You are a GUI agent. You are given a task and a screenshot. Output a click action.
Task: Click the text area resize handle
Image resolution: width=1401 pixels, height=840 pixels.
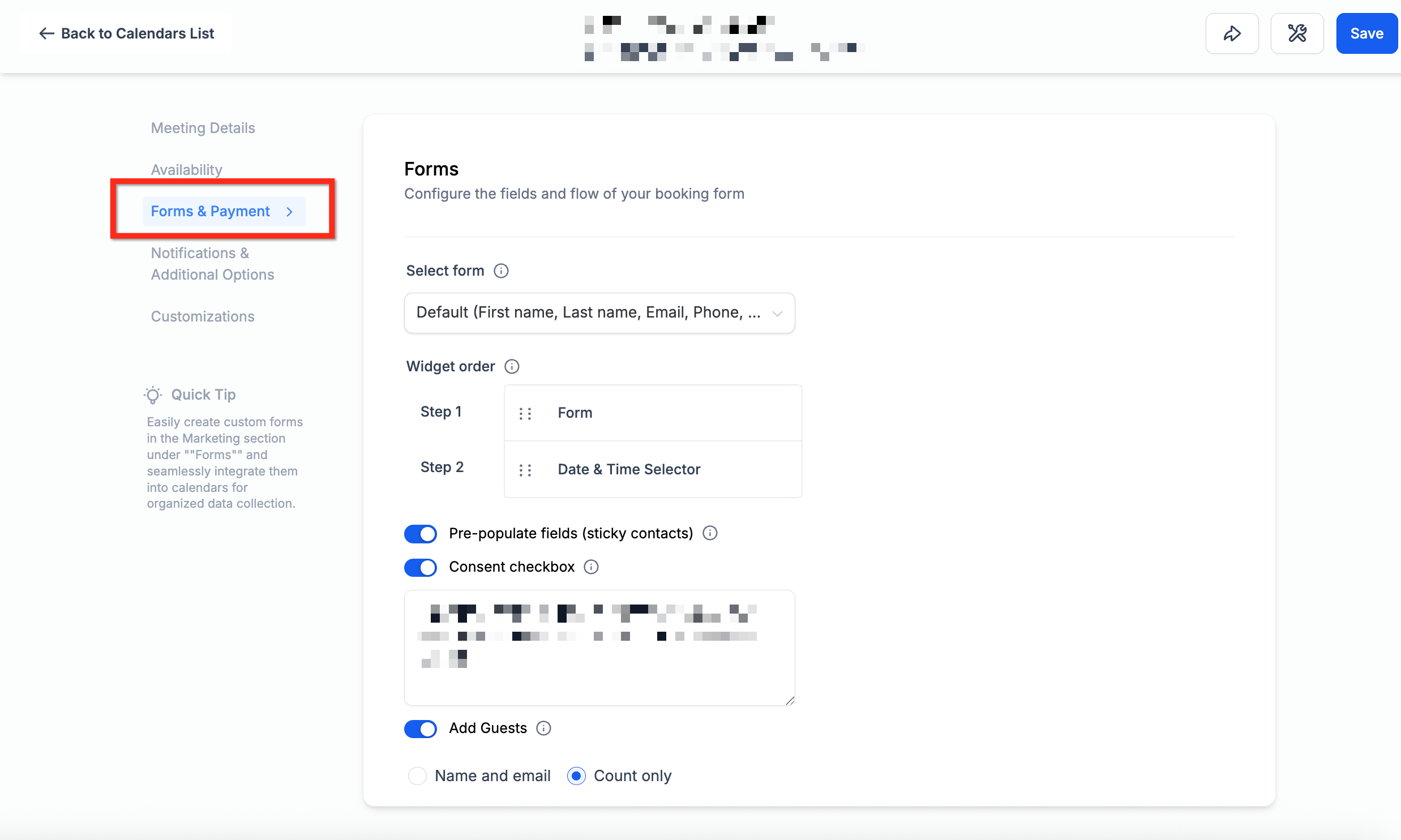click(790, 701)
